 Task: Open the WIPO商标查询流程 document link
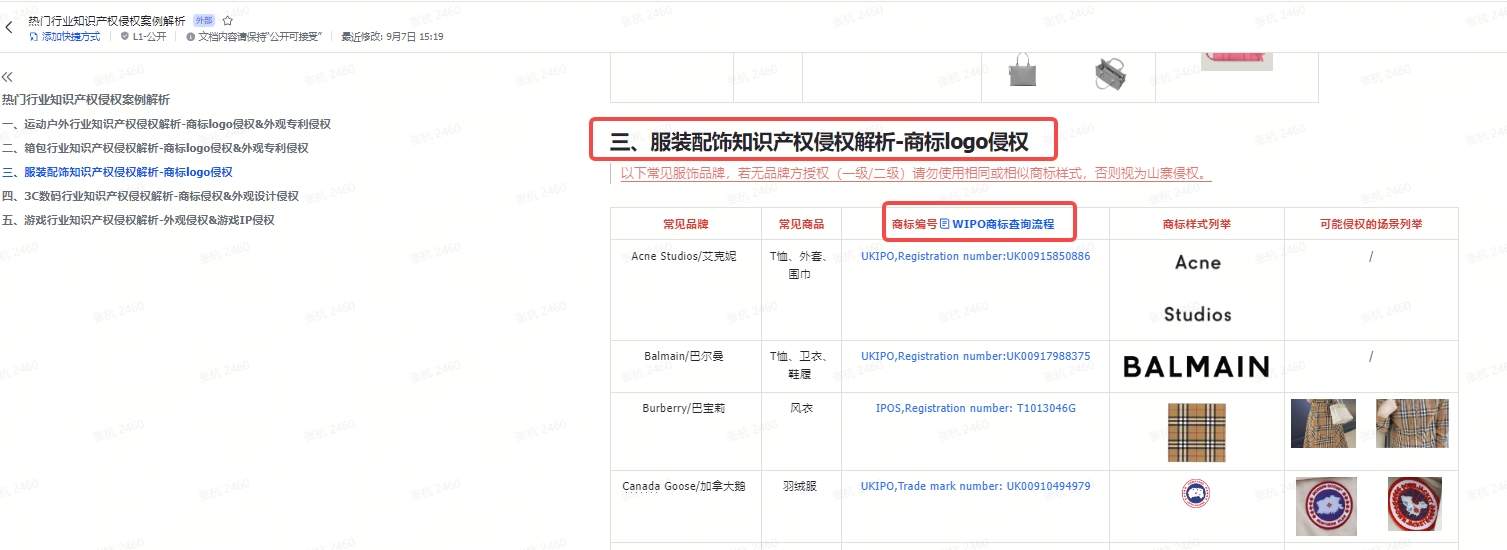(1003, 224)
